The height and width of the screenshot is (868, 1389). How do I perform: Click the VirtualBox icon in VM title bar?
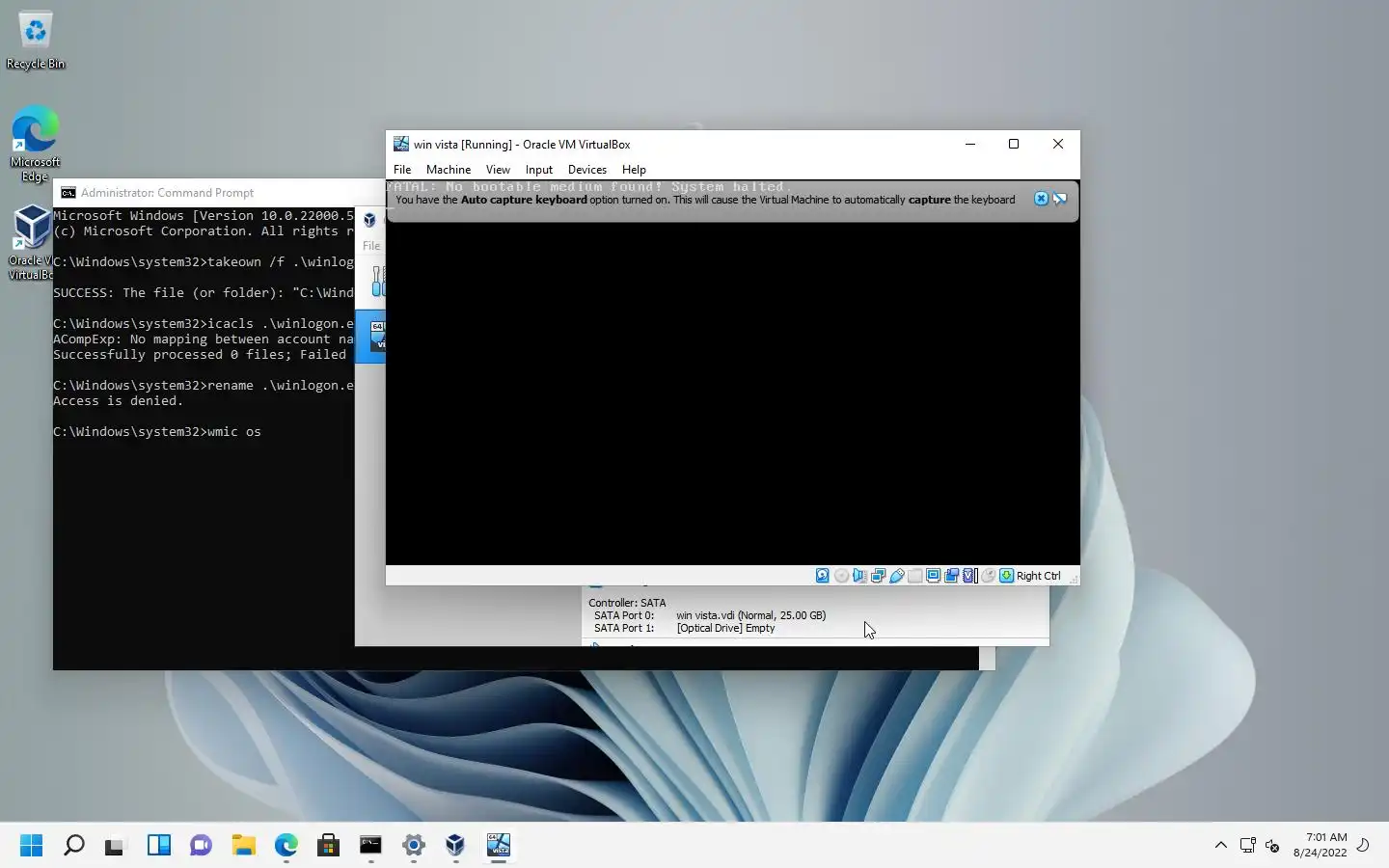(x=401, y=144)
